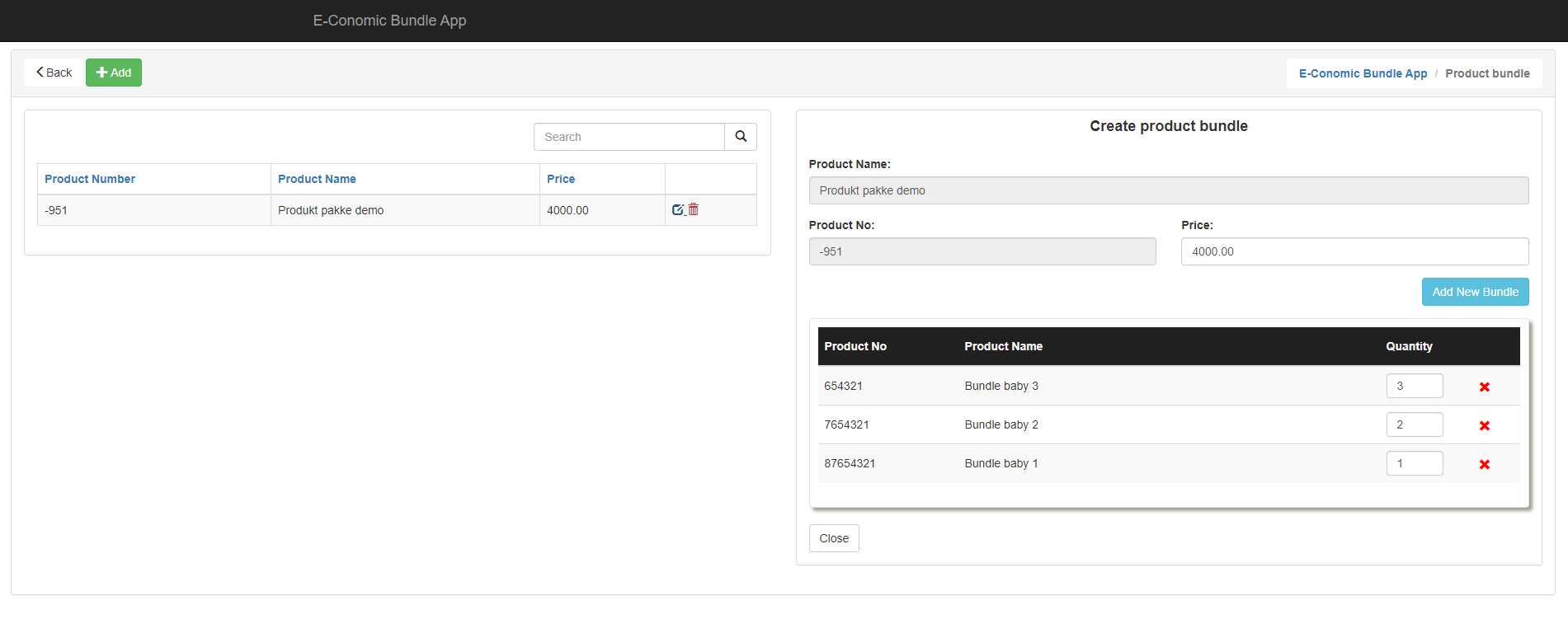The height and width of the screenshot is (633, 1568).
Task: Edit quantity field for Bundle baby 1
Action: [1414, 463]
